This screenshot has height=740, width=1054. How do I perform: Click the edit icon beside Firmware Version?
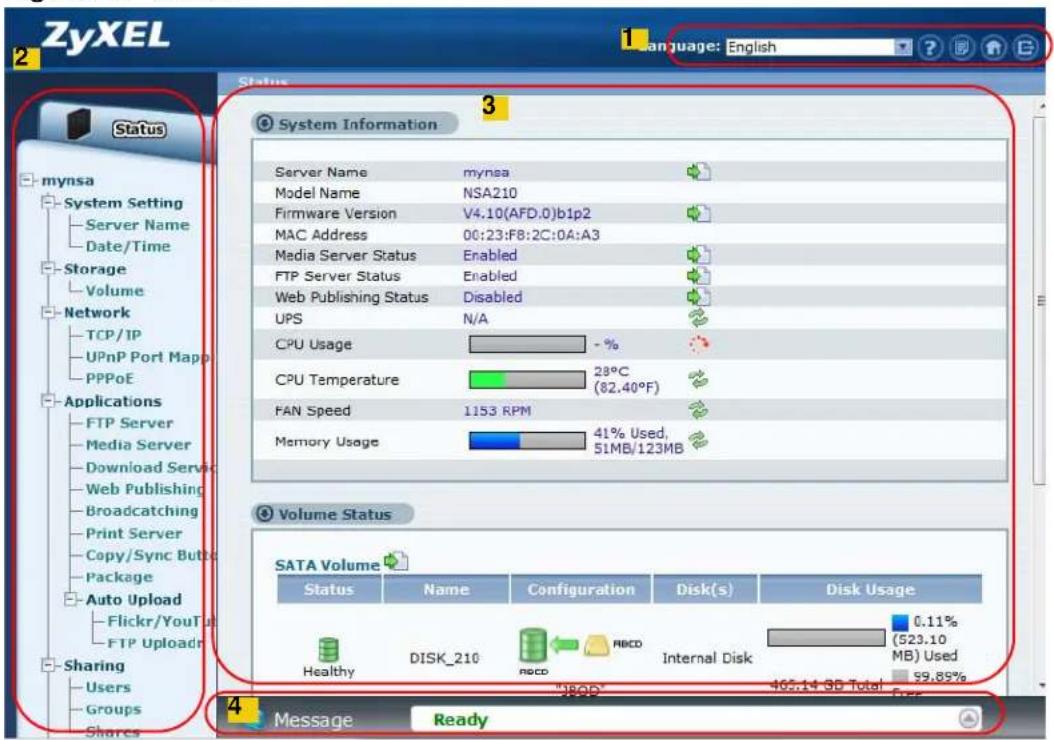pos(698,214)
